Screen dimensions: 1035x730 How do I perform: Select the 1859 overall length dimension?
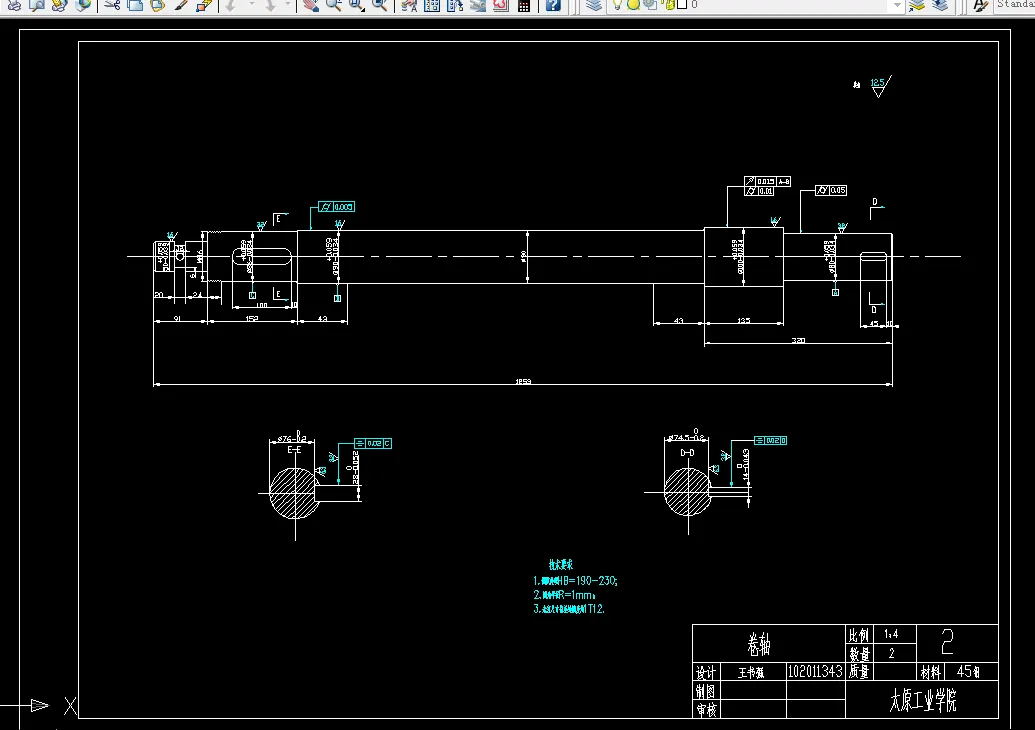pos(523,382)
